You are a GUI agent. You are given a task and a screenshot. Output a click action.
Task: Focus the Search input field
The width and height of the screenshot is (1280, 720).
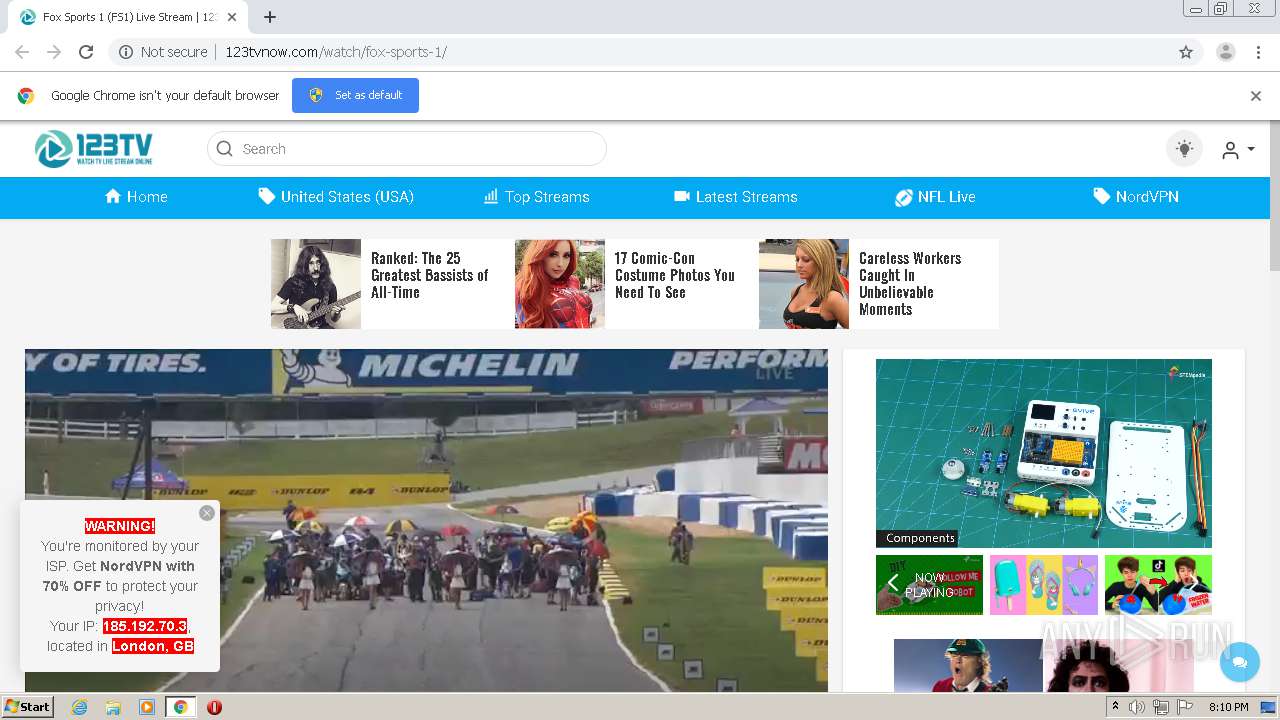407,149
